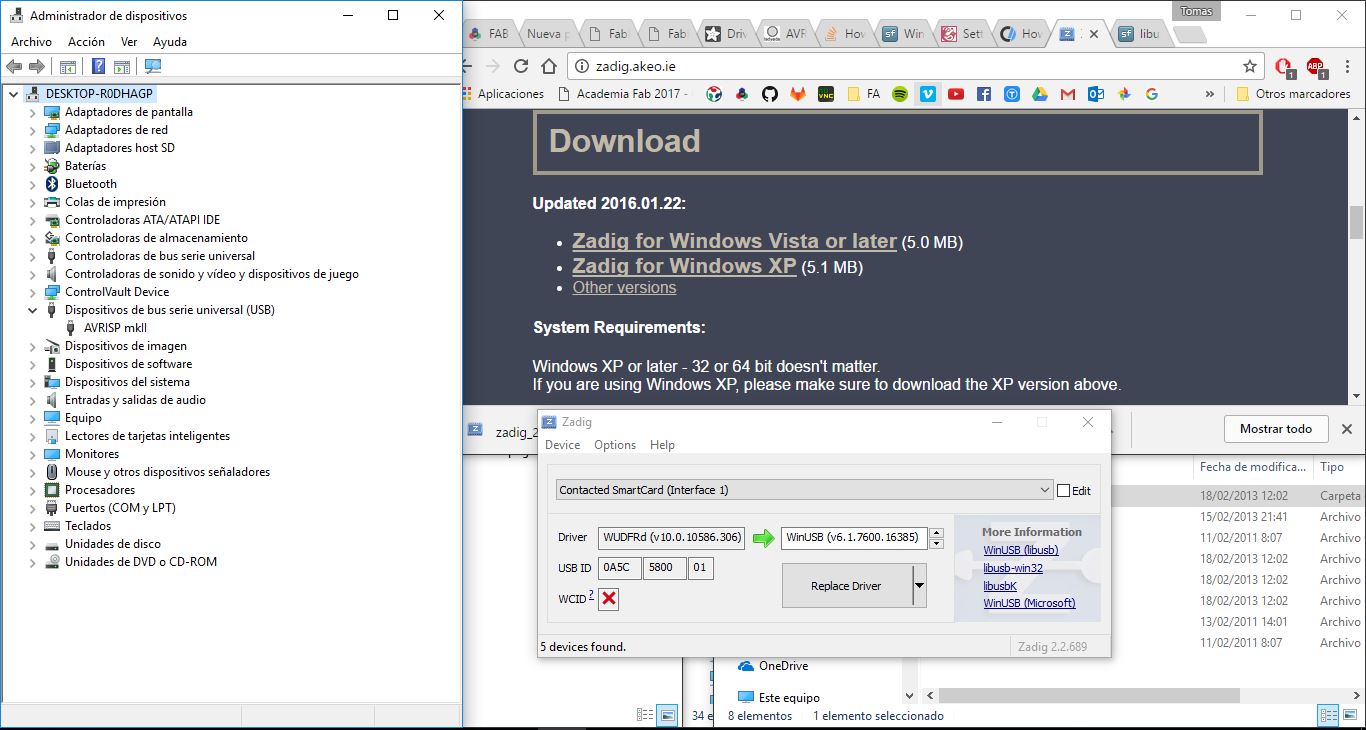Open the Replace Driver split arrow dropdown

920,586
